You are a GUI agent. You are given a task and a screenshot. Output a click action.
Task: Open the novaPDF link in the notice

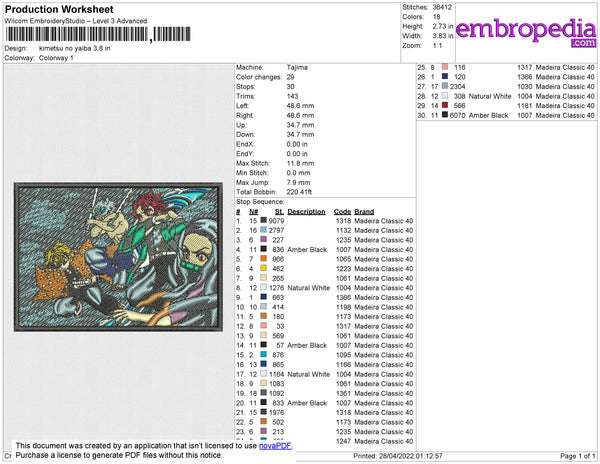pyautogui.click(x=275, y=446)
